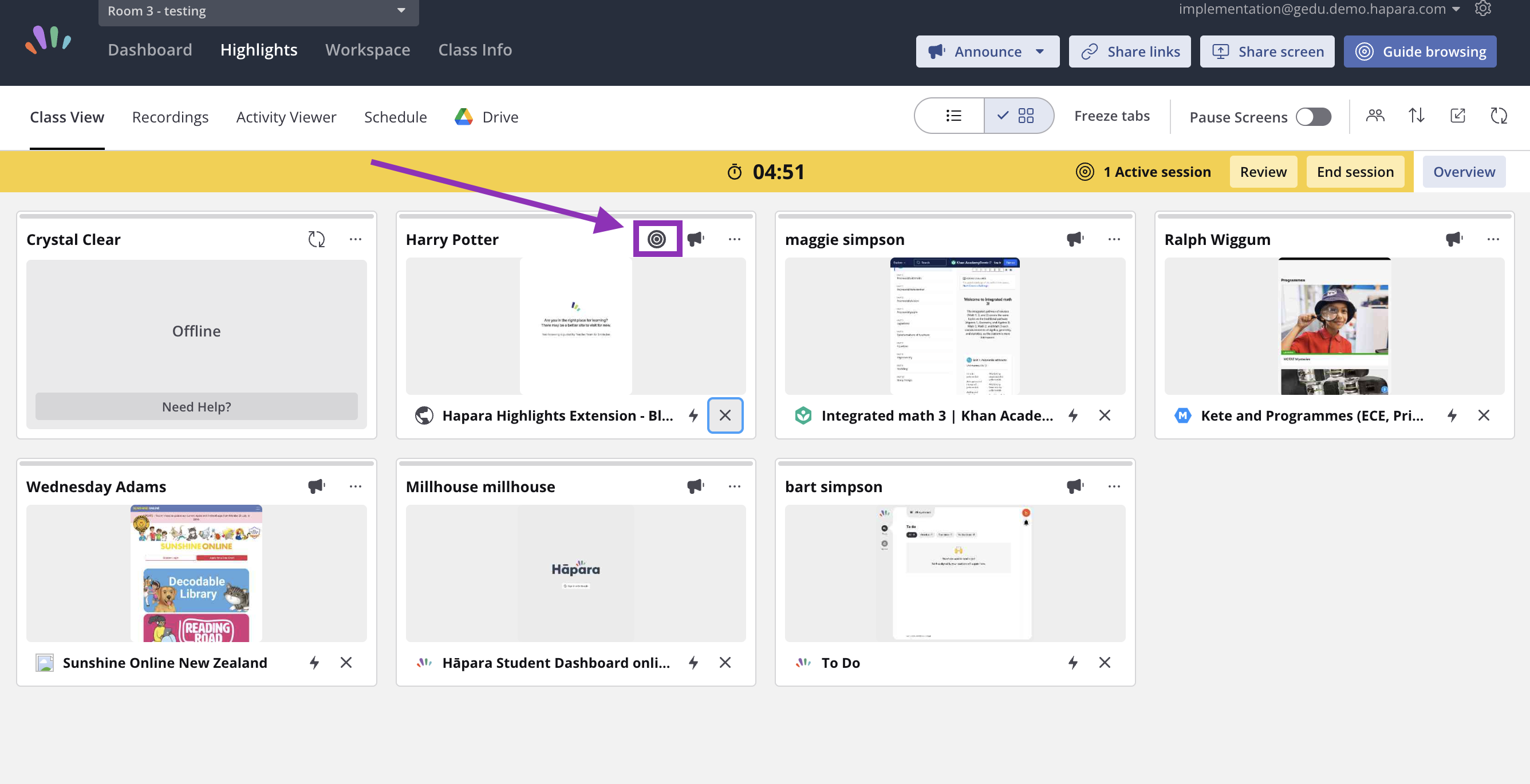Open Harry Potter's more options menu
This screenshot has width=1530, height=784.
point(734,239)
